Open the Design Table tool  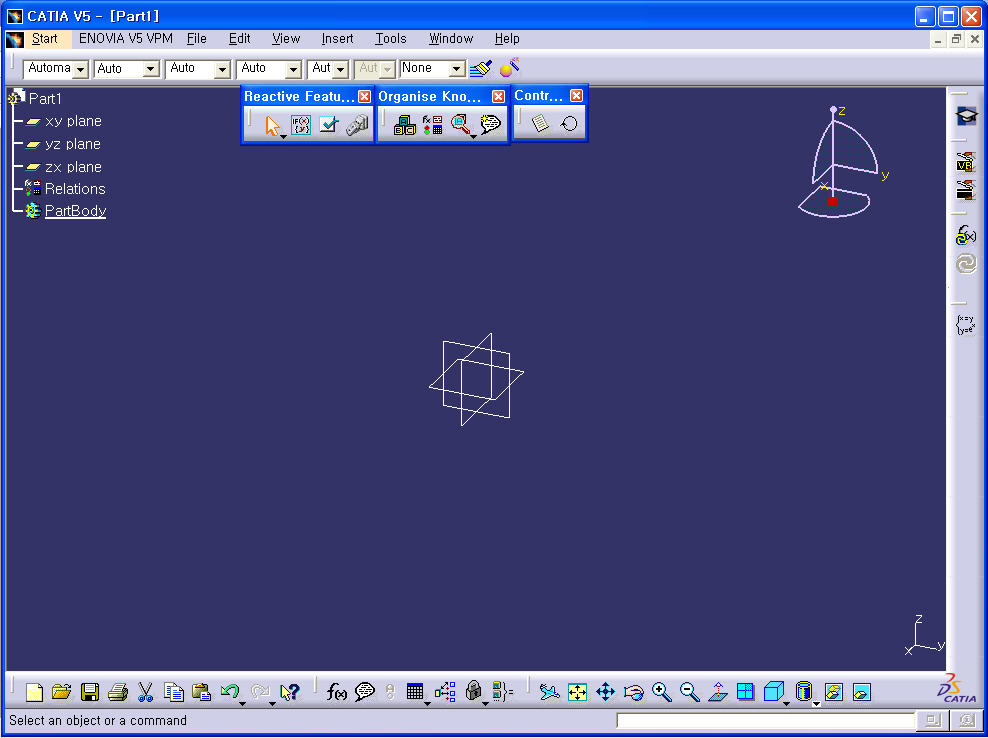click(x=415, y=691)
